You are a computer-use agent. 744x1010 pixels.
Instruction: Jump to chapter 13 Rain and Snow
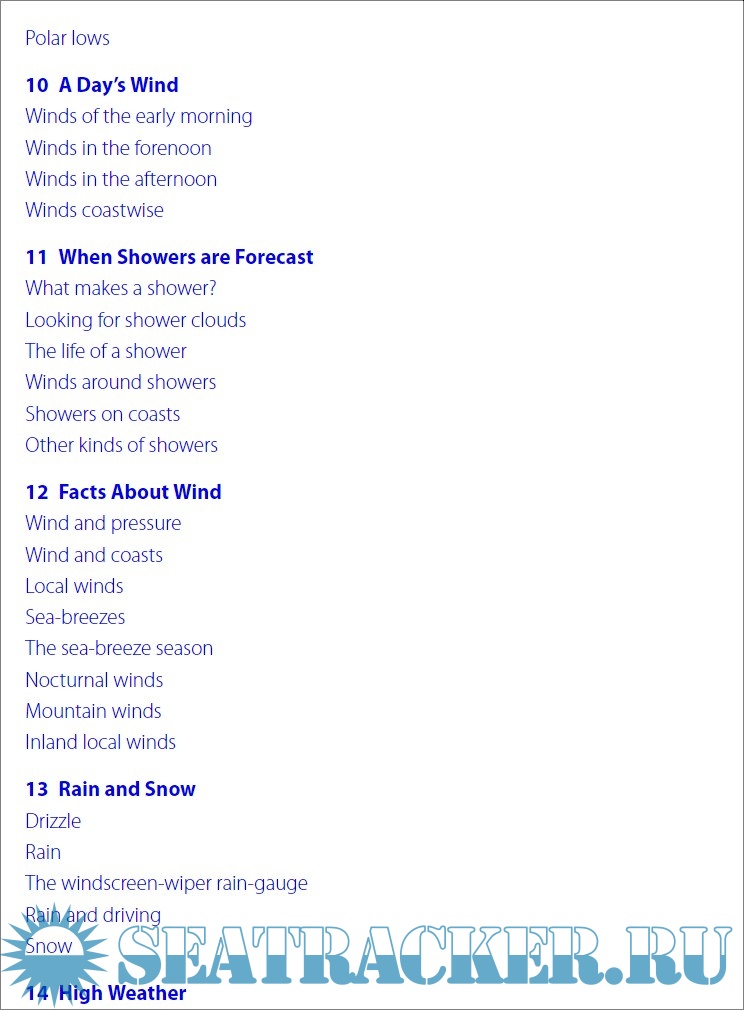(110, 789)
